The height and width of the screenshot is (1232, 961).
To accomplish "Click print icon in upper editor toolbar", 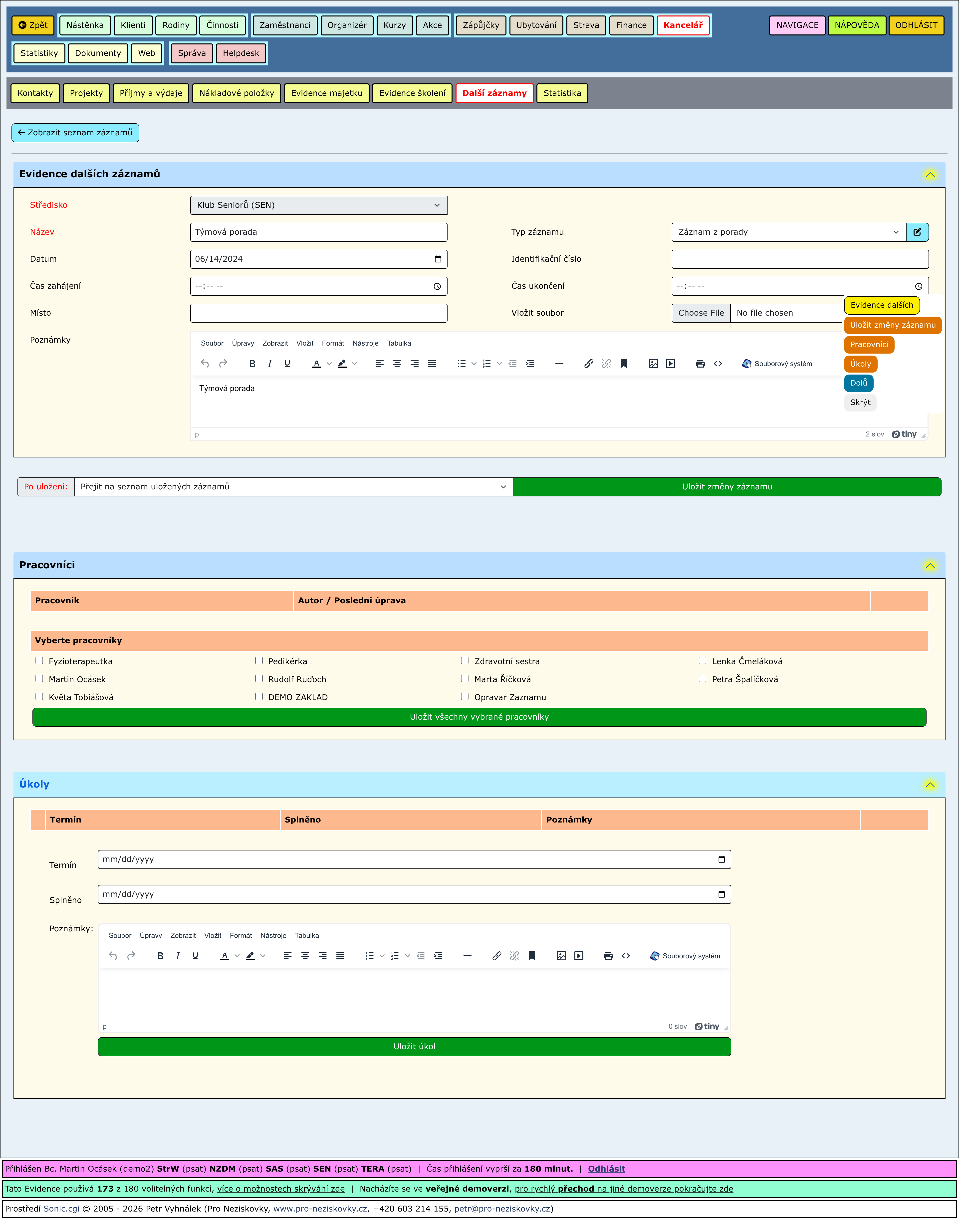I will point(700,364).
